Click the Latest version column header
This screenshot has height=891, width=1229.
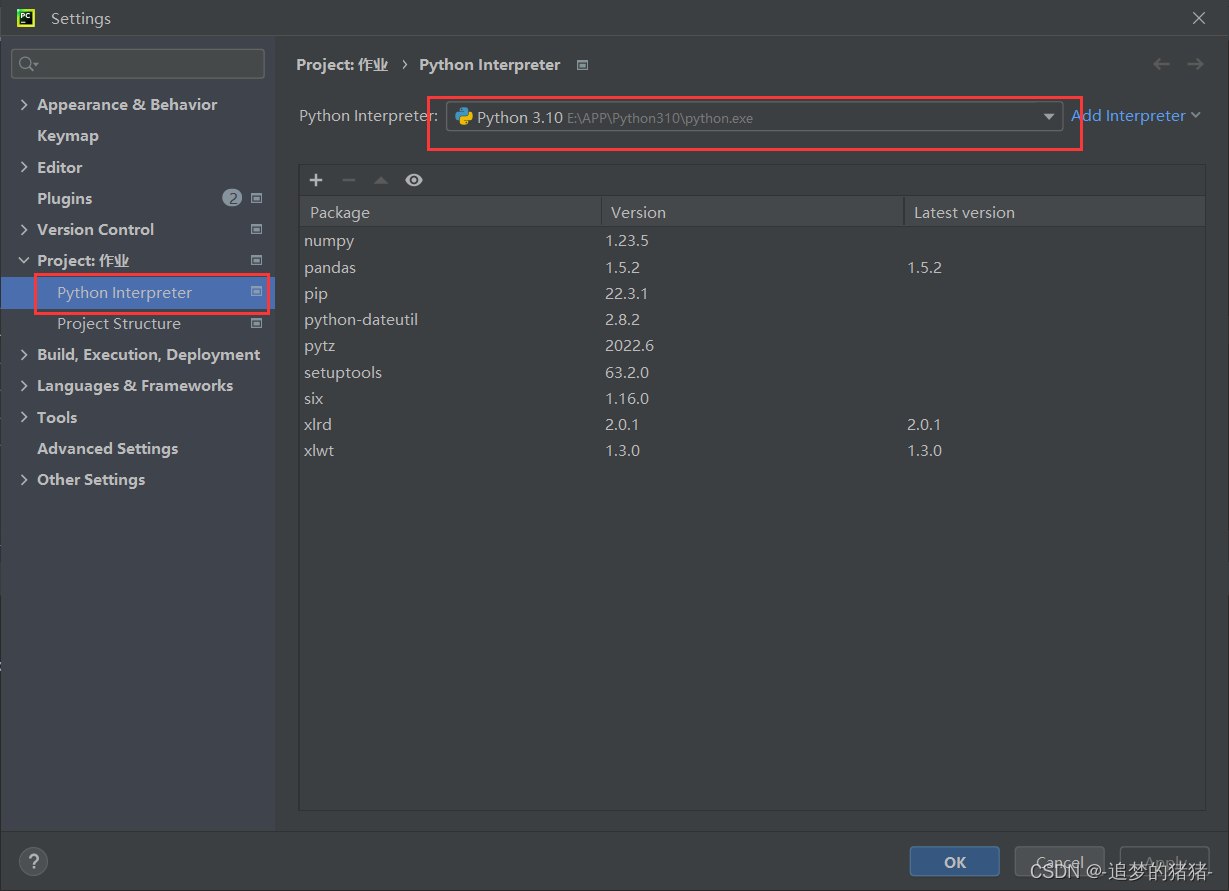pyautogui.click(x=1054, y=212)
